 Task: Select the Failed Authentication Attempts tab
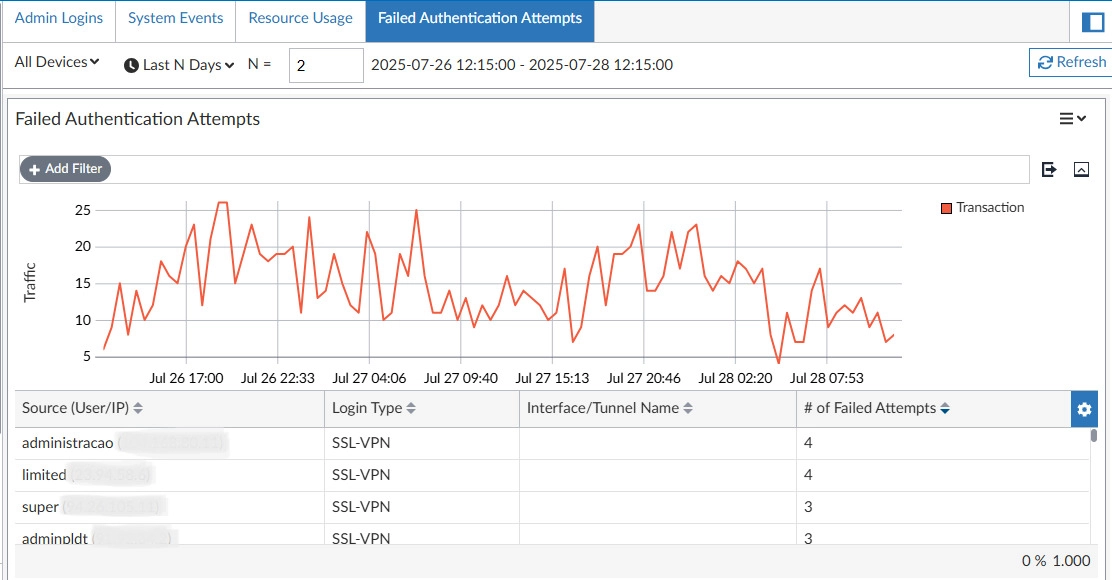pos(479,19)
